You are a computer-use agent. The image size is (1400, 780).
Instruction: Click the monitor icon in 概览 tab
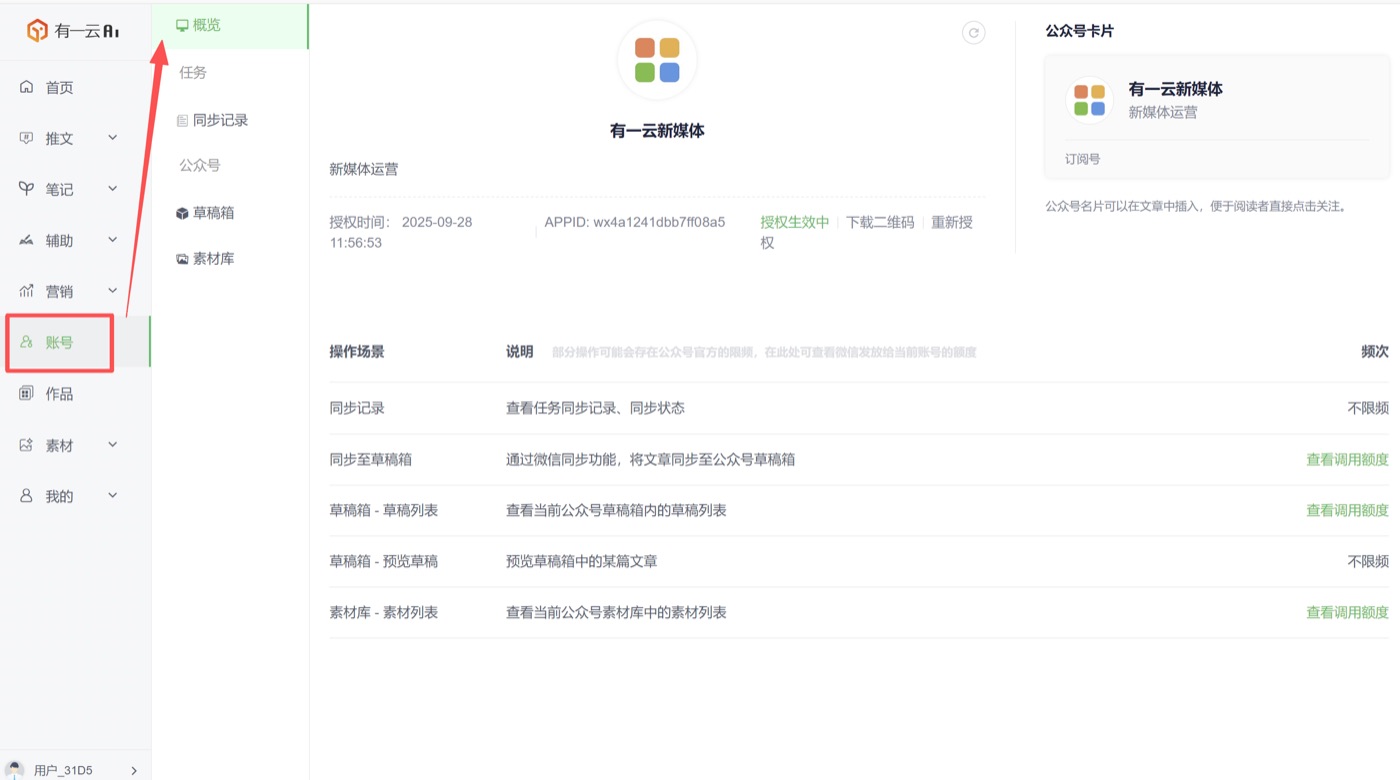[x=182, y=25]
